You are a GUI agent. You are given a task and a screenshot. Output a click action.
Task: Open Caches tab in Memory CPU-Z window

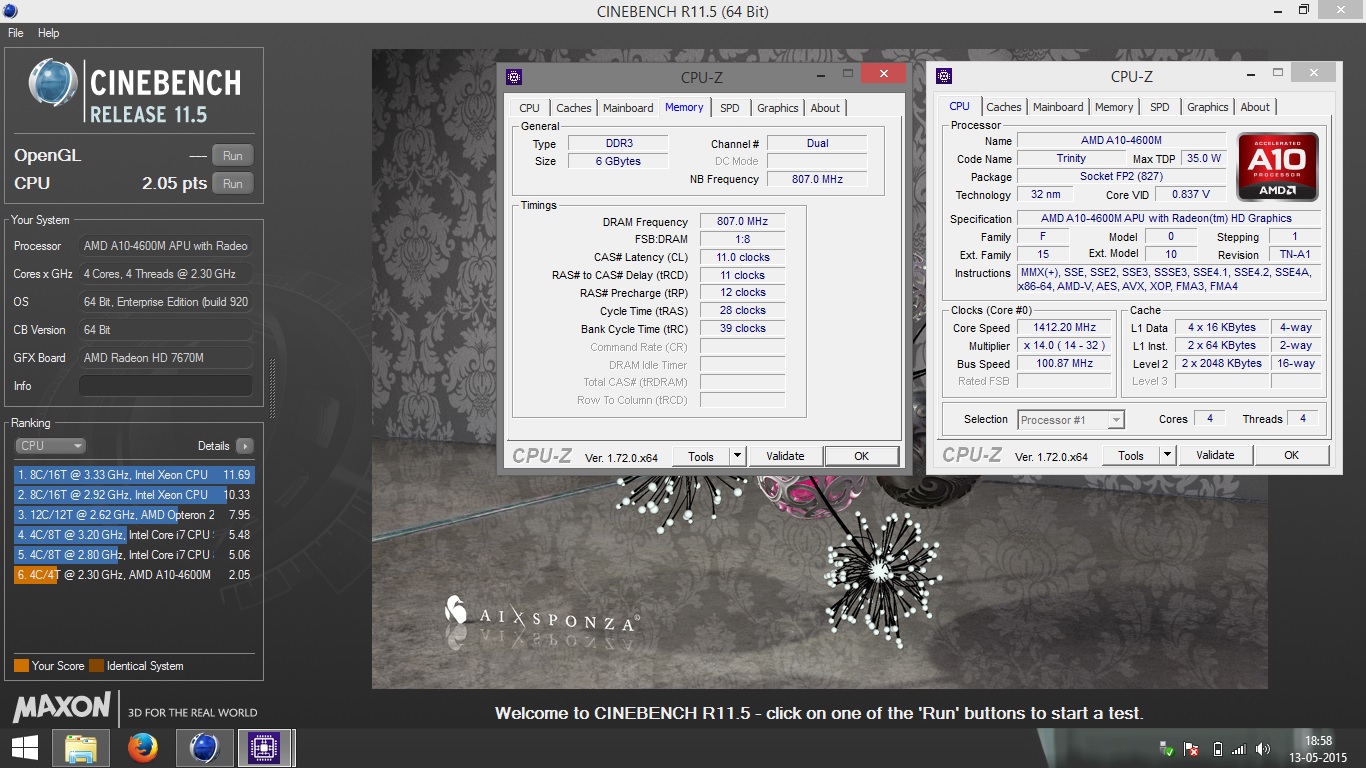click(574, 108)
